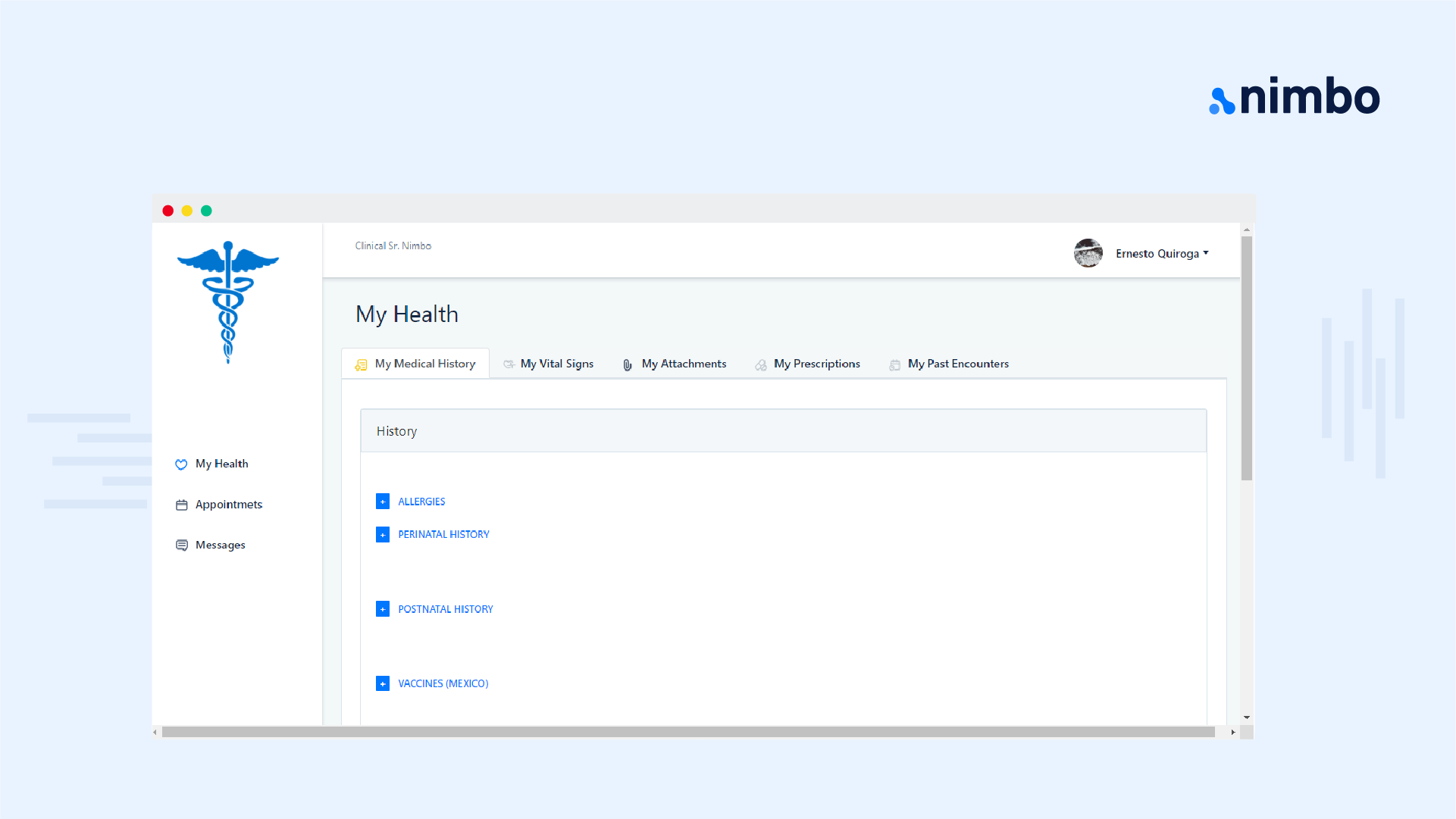Expand PERINATAL HISTORY with the plus box
Screen dimensions: 1456x819
pyautogui.click(x=383, y=535)
